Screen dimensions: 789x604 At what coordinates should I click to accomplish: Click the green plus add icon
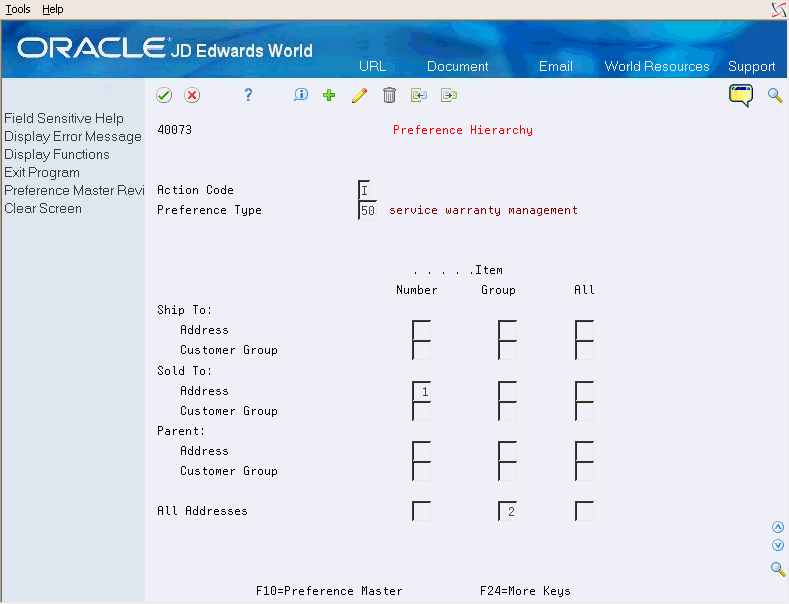(x=329, y=95)
